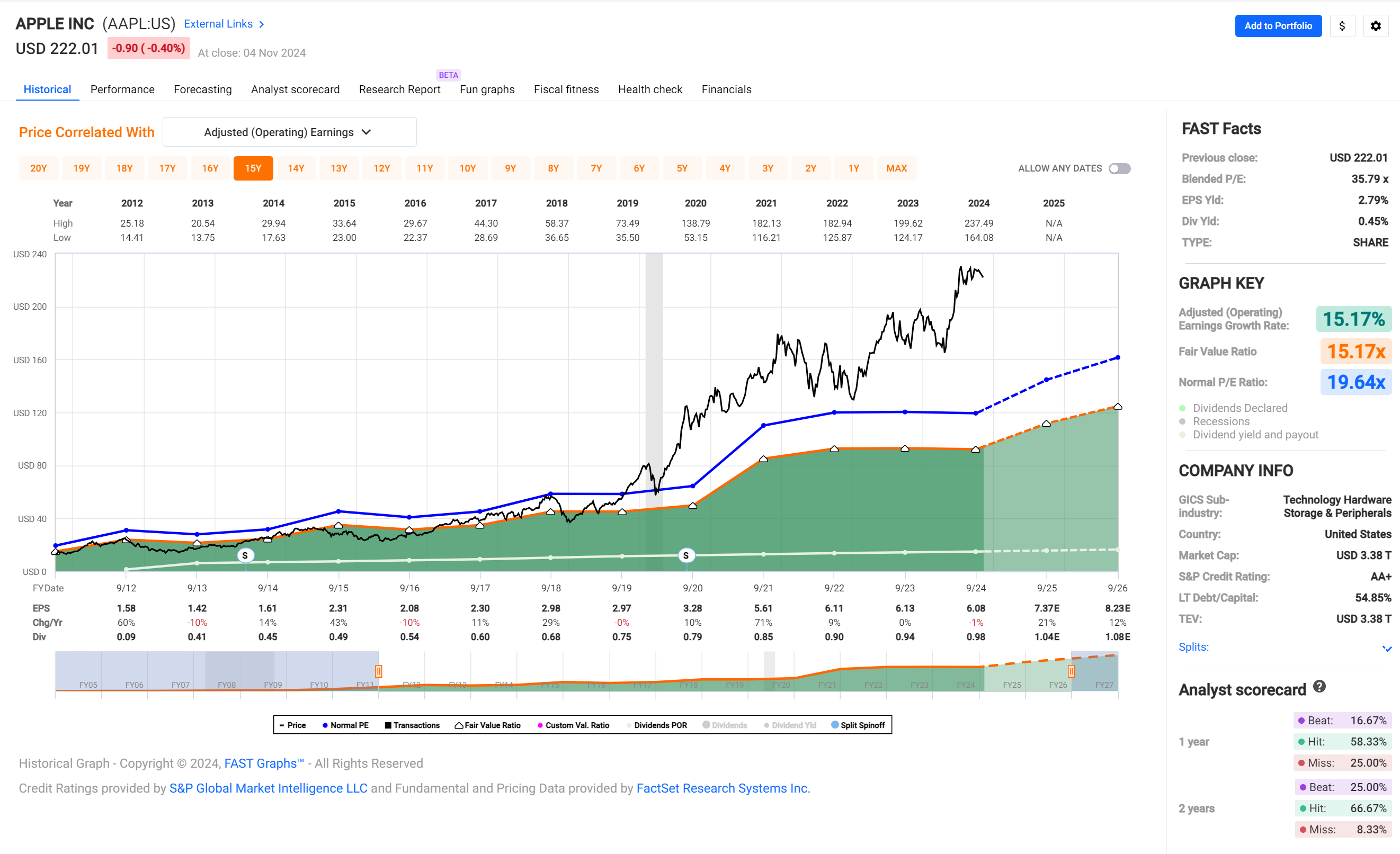Toggle Custom Val. Ratio in legend
The width and height of the screenshot is (1400, 854).
tap(573, 725)
